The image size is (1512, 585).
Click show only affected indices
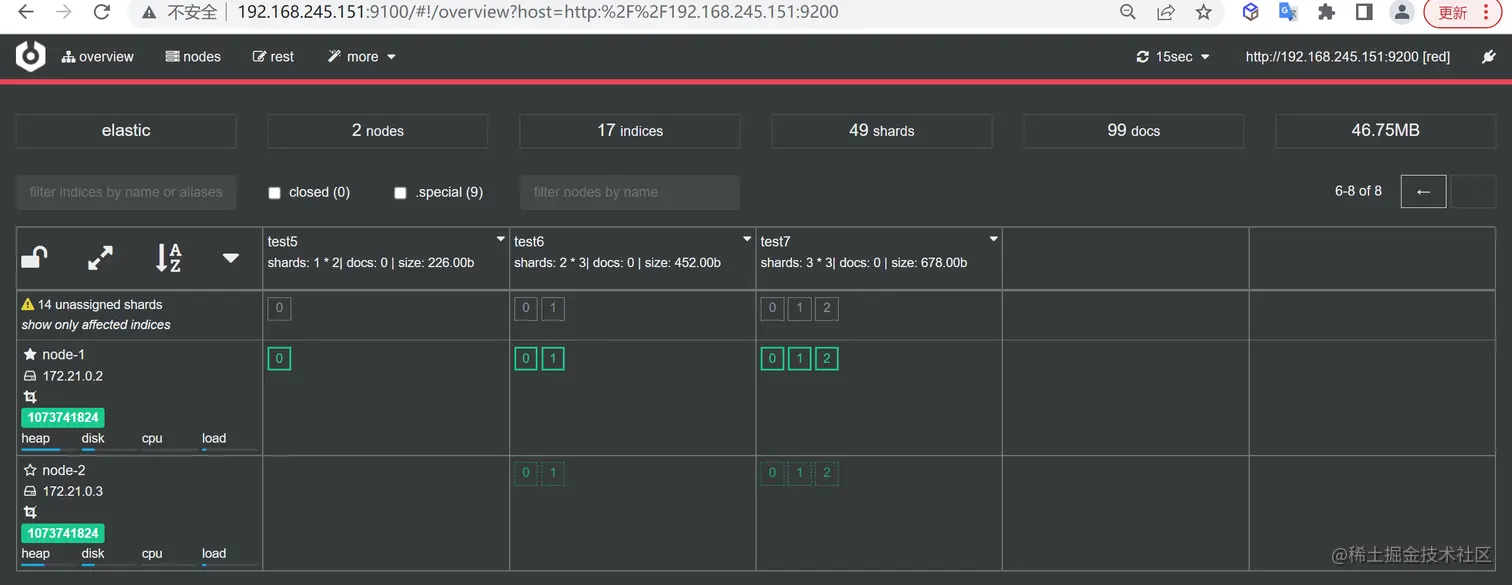tap(96, 325)
